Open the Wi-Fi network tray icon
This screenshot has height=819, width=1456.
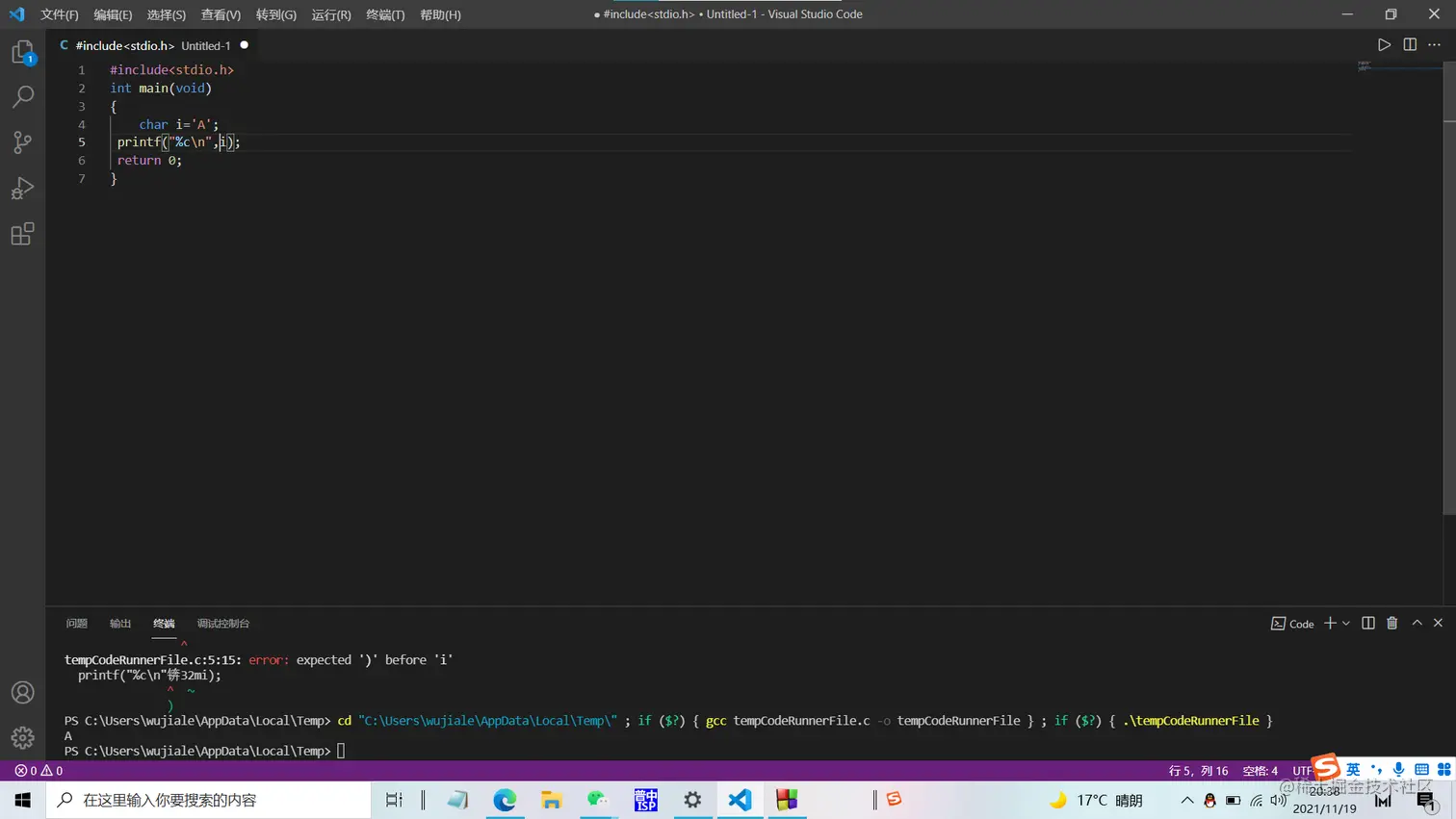point(1257,800)
